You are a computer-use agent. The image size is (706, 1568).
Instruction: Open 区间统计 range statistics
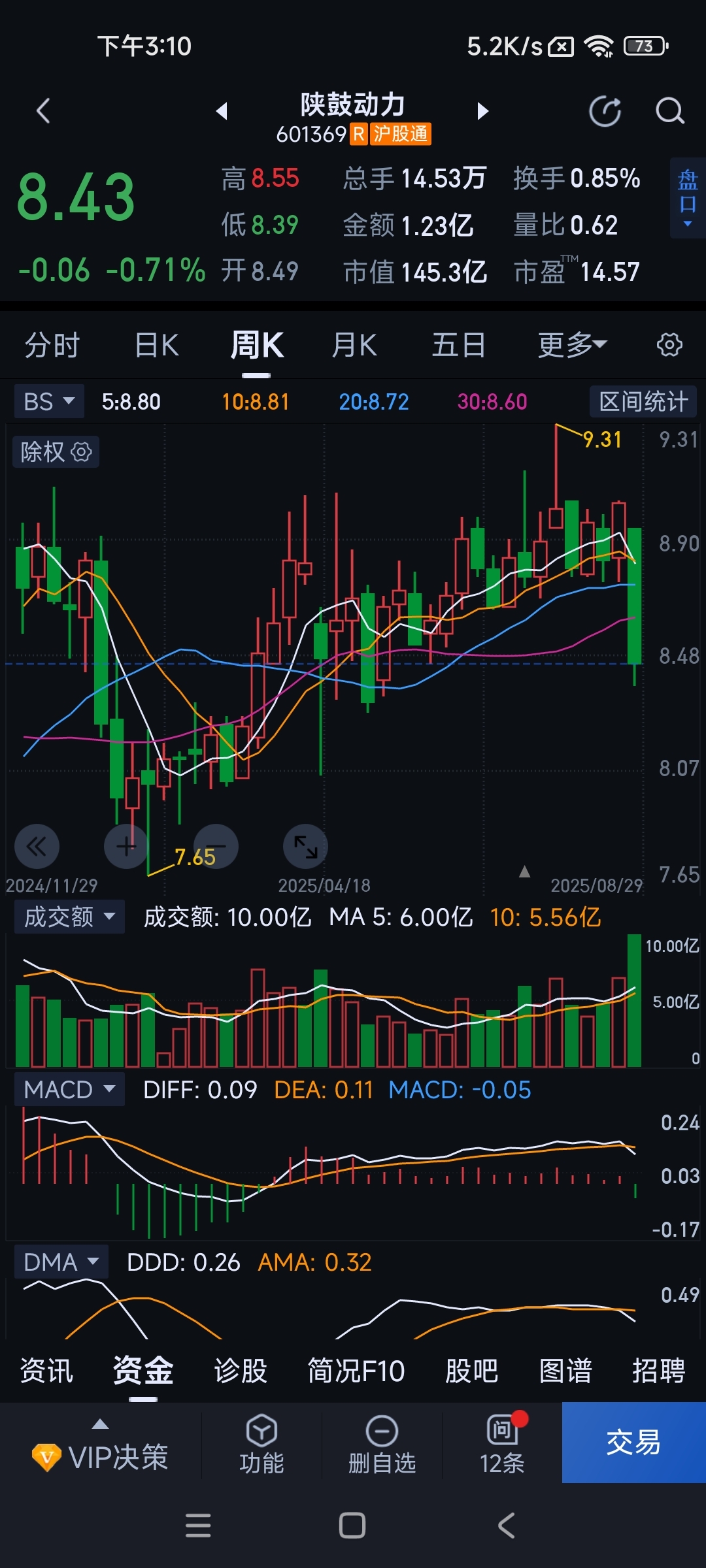pos(643,401)
